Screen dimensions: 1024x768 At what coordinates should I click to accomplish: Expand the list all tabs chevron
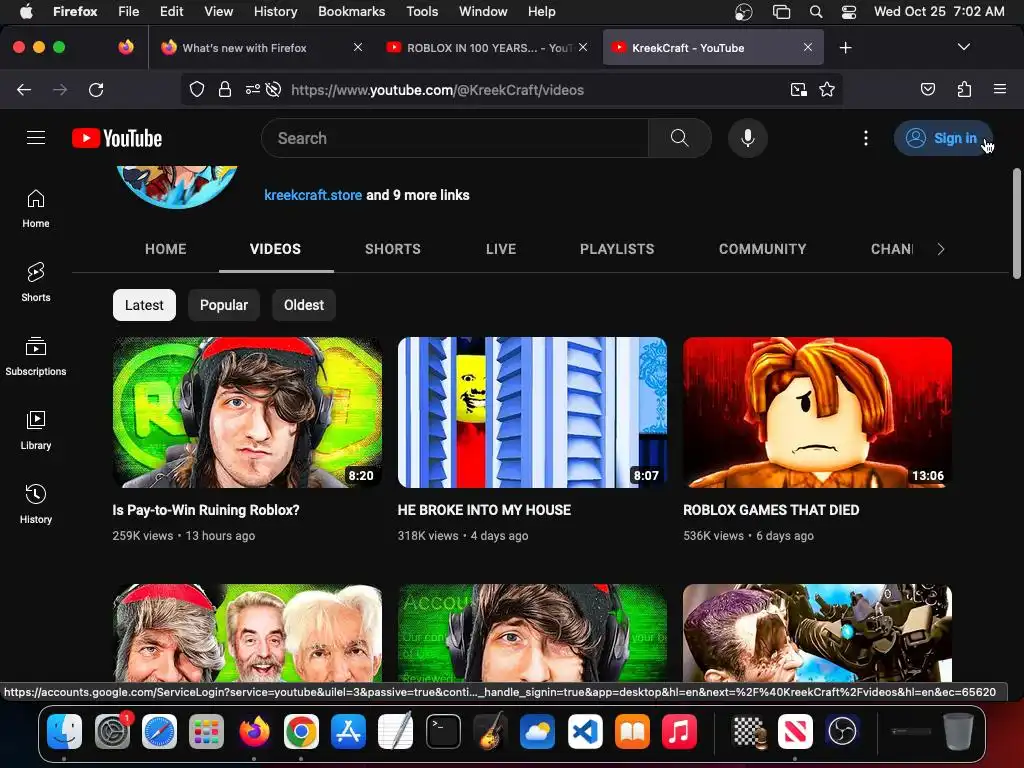(x=963, y=47)
